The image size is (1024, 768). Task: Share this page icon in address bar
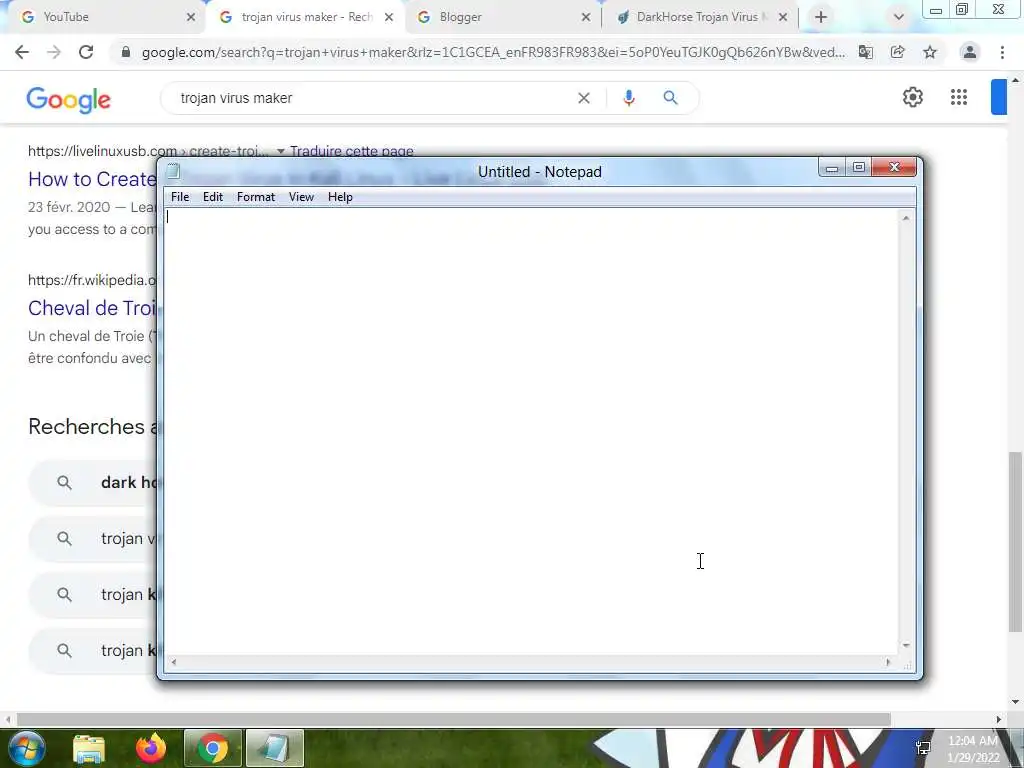tap(898, 52)
